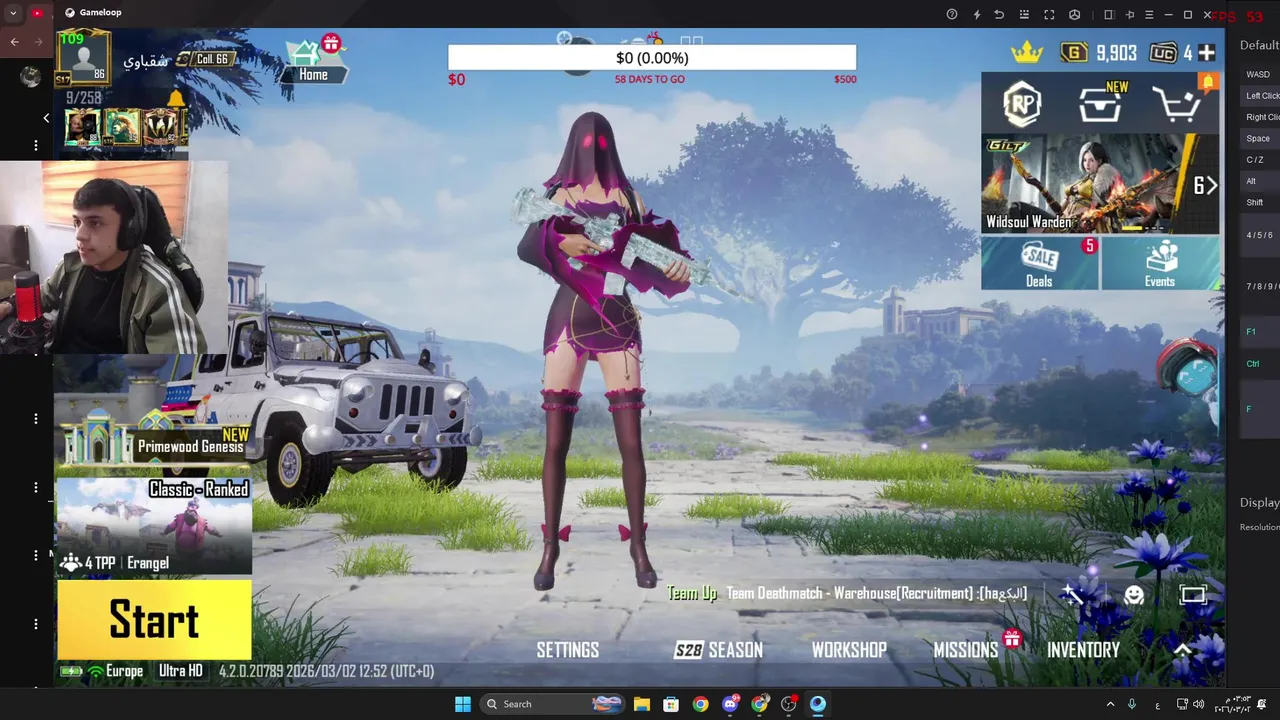Click the gold G currency icon
Screen dimensions: 1280x720
coord(1074,53)
